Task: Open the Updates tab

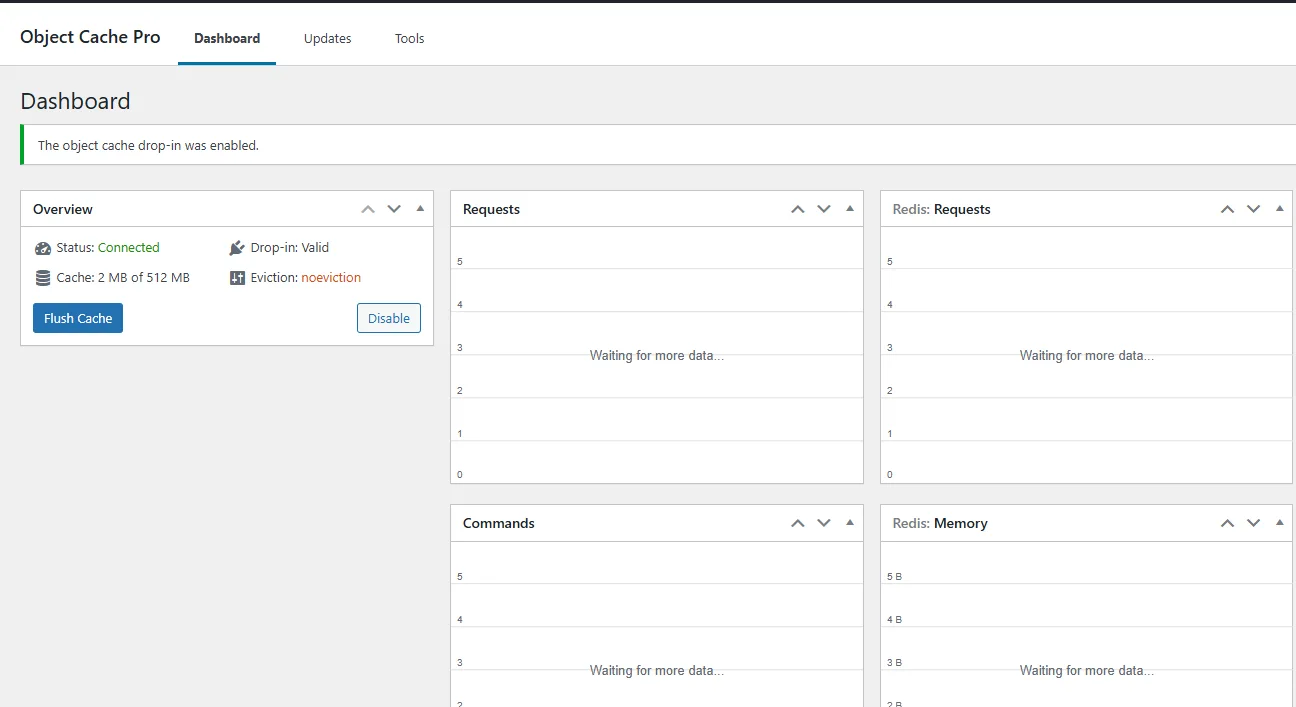Action: [x=328, y=38]
